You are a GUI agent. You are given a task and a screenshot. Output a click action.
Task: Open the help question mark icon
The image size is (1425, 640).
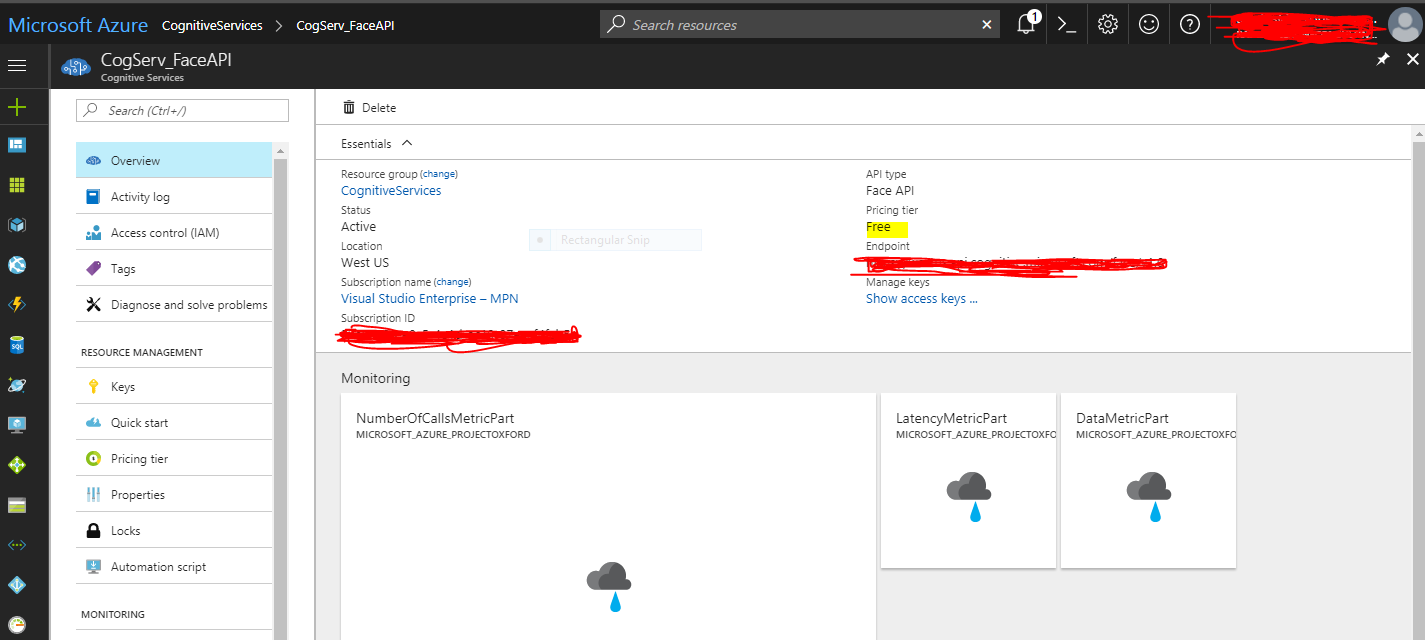(1190, 24)
